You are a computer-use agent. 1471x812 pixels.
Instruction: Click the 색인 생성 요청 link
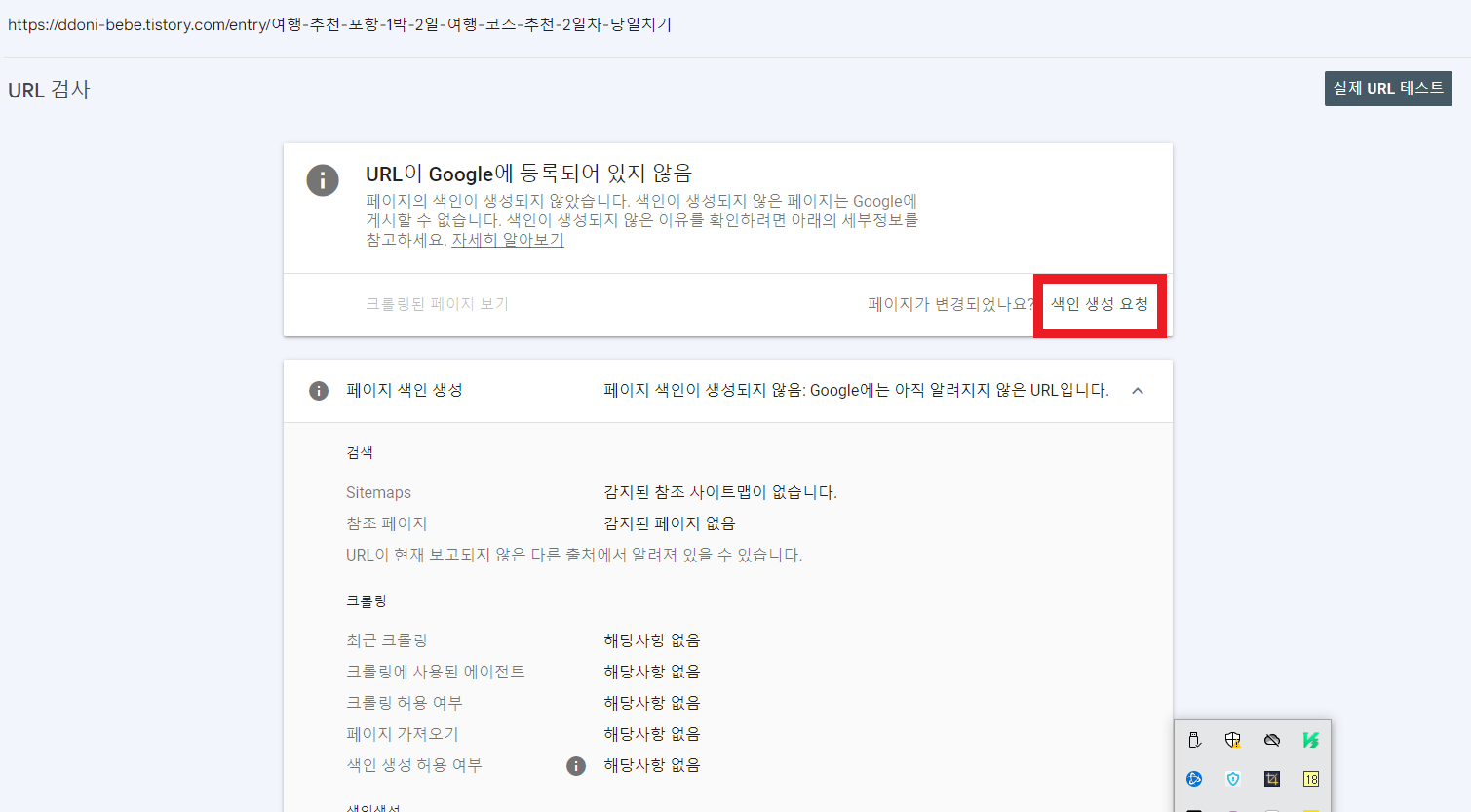(x=1100, y=304)
